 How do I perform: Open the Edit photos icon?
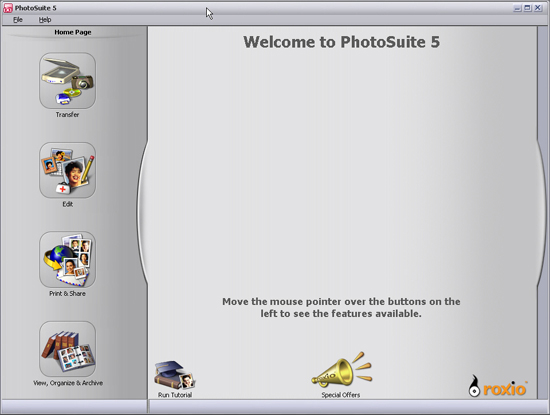click(67, 170)
